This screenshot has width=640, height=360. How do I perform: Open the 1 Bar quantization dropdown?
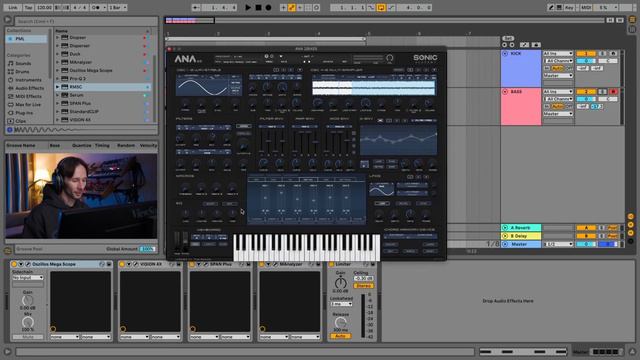[118, 7]
